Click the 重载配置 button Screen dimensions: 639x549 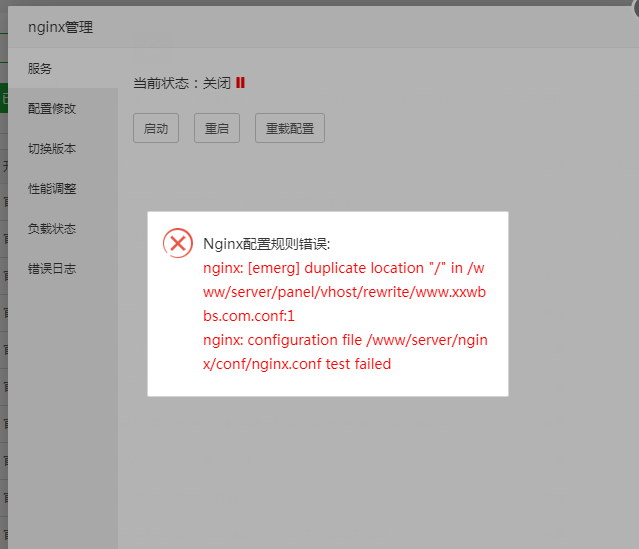point(290,128)
